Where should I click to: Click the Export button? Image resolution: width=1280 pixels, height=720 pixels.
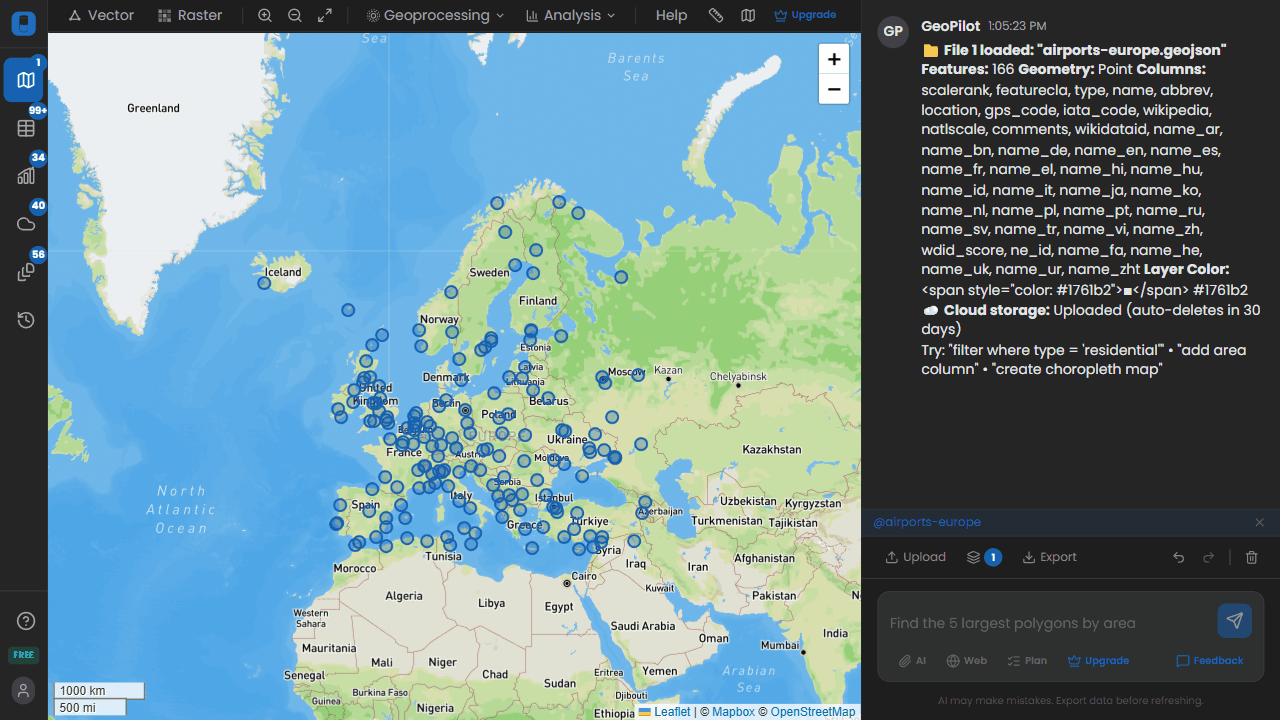point(1049,557)
